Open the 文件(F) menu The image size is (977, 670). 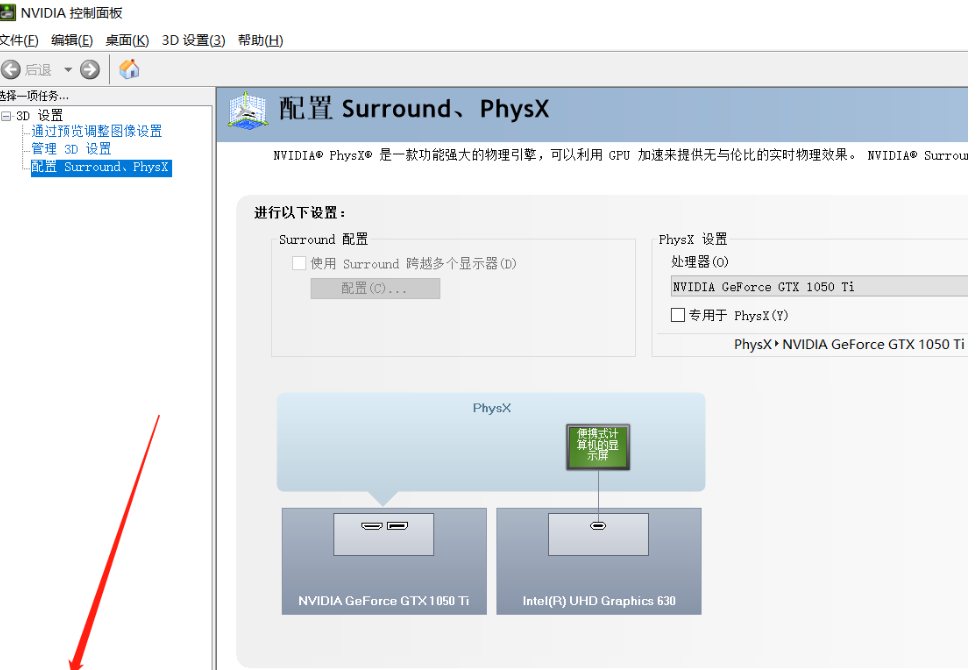tap(19, 41)
